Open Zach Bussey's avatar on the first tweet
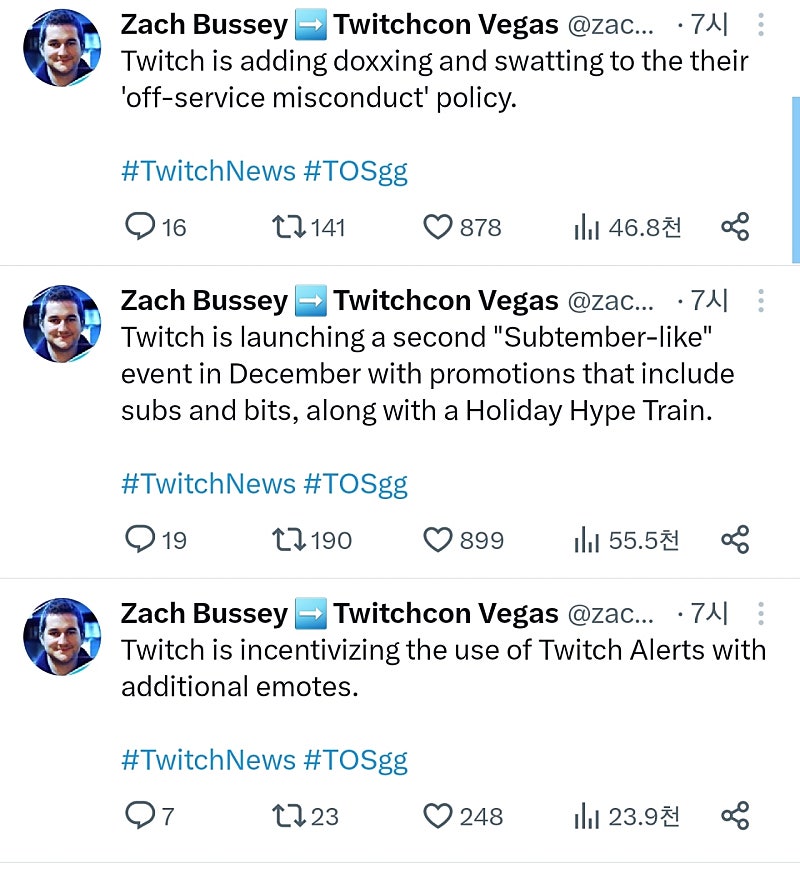The height and width of the screenshot is (873, 800). (x=62, y=49)
